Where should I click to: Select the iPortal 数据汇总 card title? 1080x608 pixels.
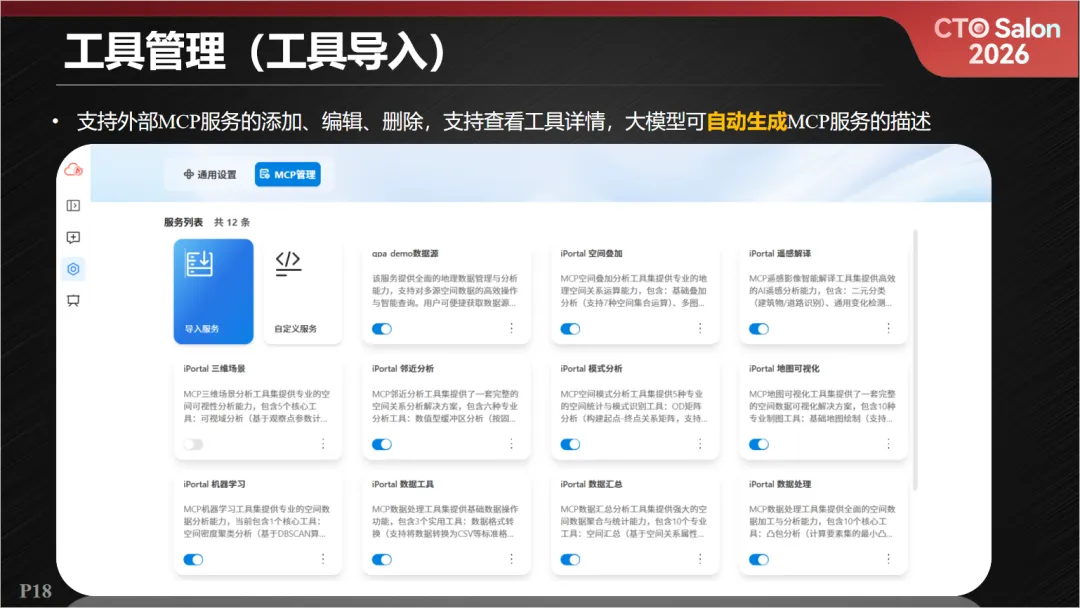[591, 484]
